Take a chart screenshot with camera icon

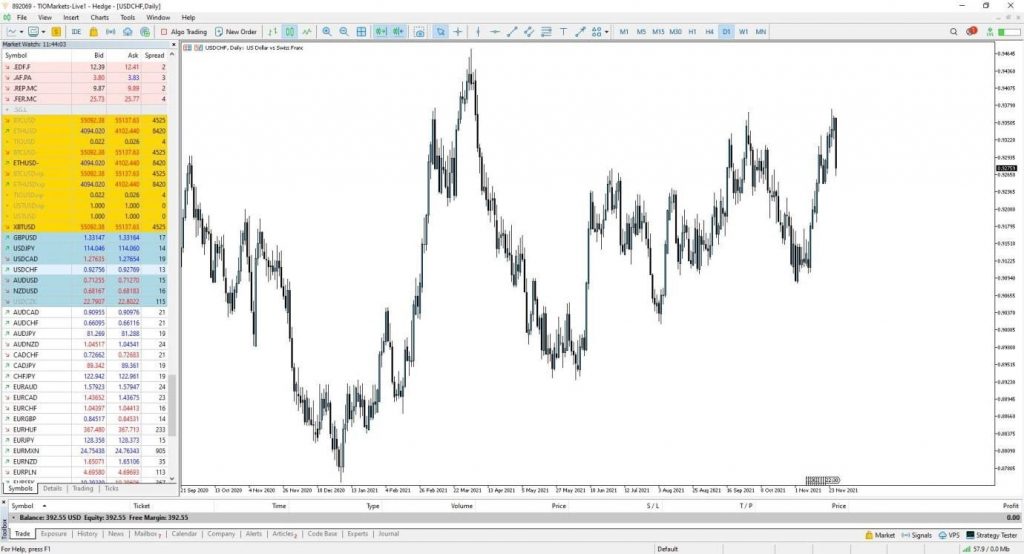(x=419, y=31)
